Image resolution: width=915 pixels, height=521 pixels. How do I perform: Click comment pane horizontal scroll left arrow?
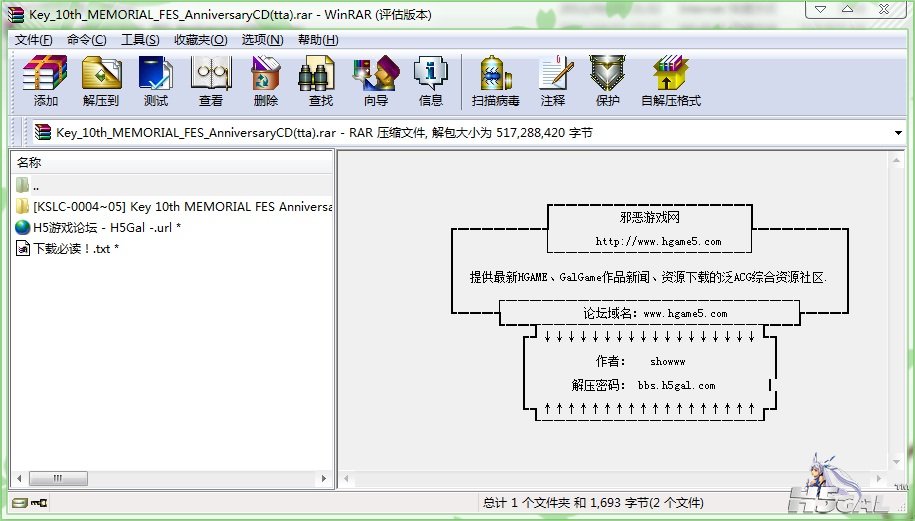point(347,478)
